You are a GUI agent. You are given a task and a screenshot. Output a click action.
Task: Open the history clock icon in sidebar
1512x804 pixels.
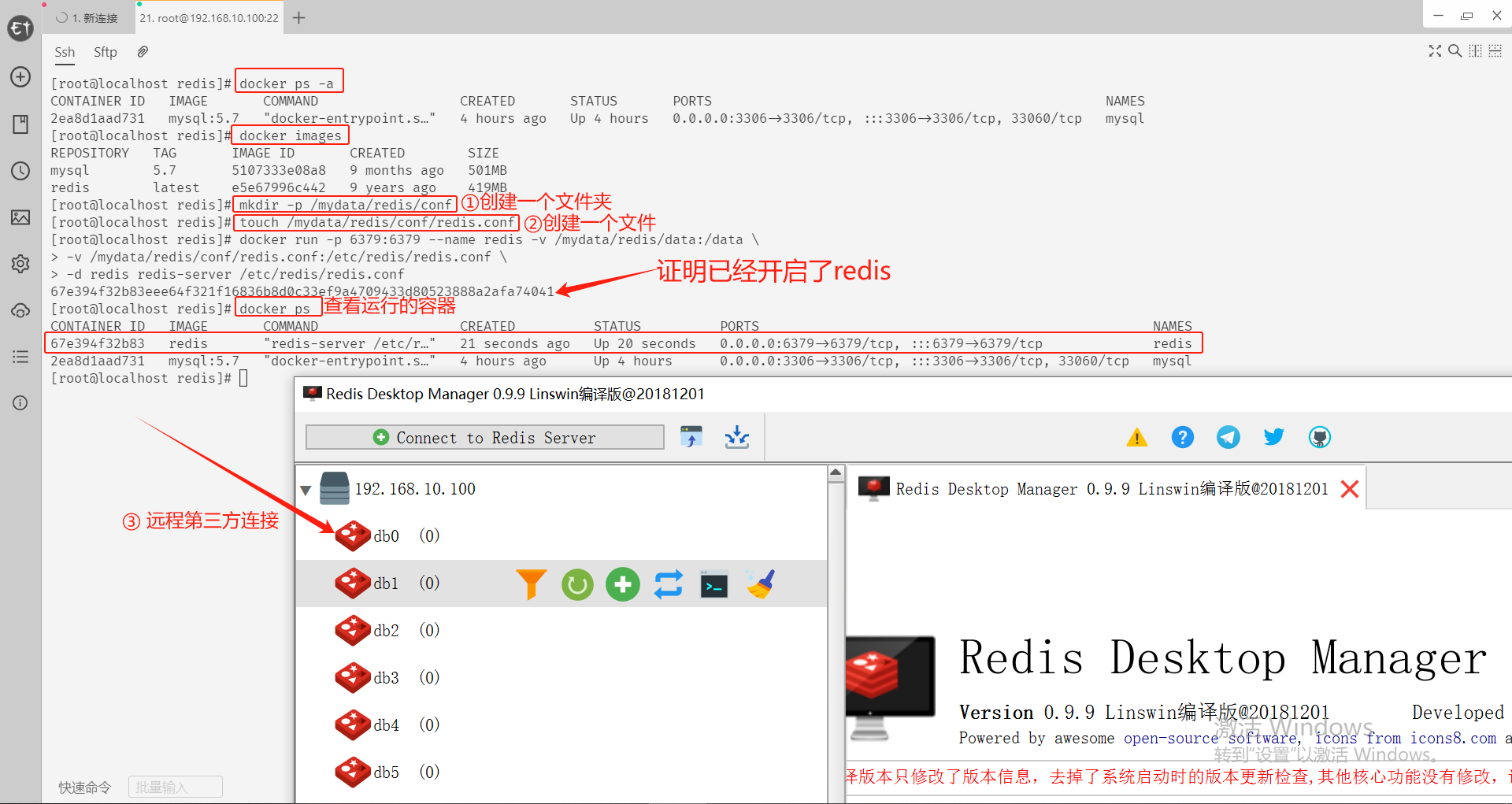[20, 171]
